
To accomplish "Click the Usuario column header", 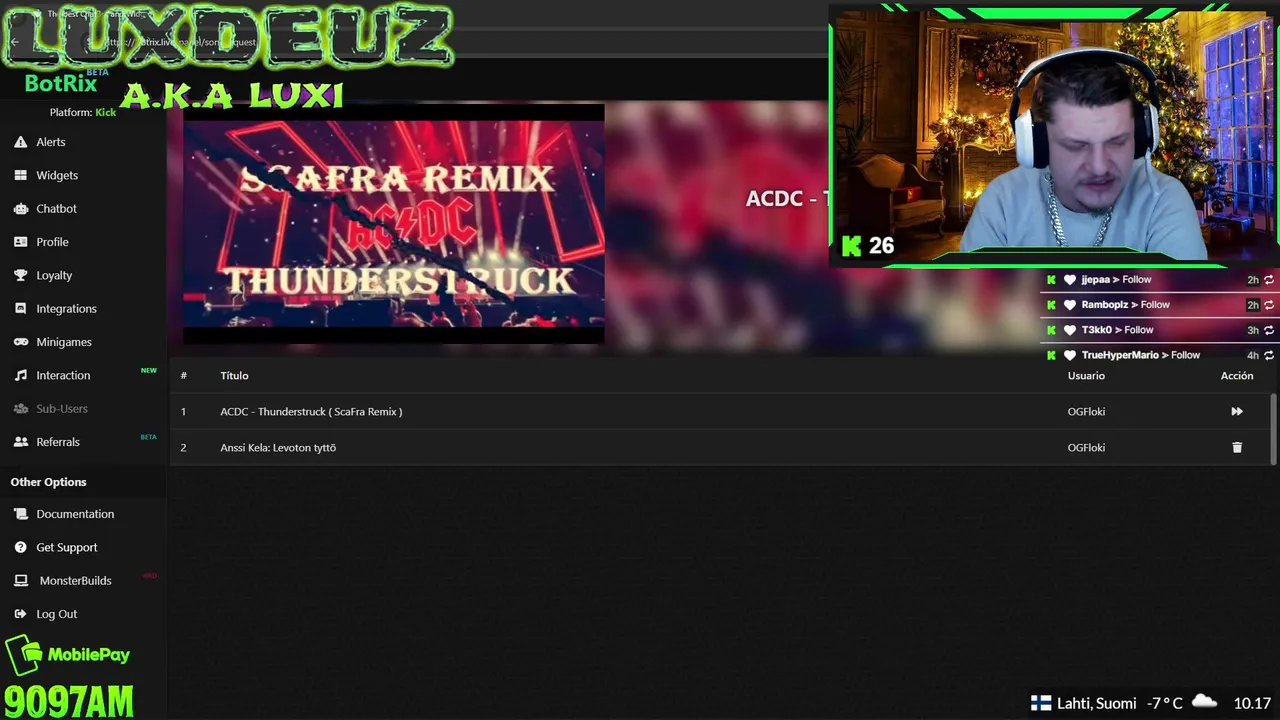I will [1086, 375].
